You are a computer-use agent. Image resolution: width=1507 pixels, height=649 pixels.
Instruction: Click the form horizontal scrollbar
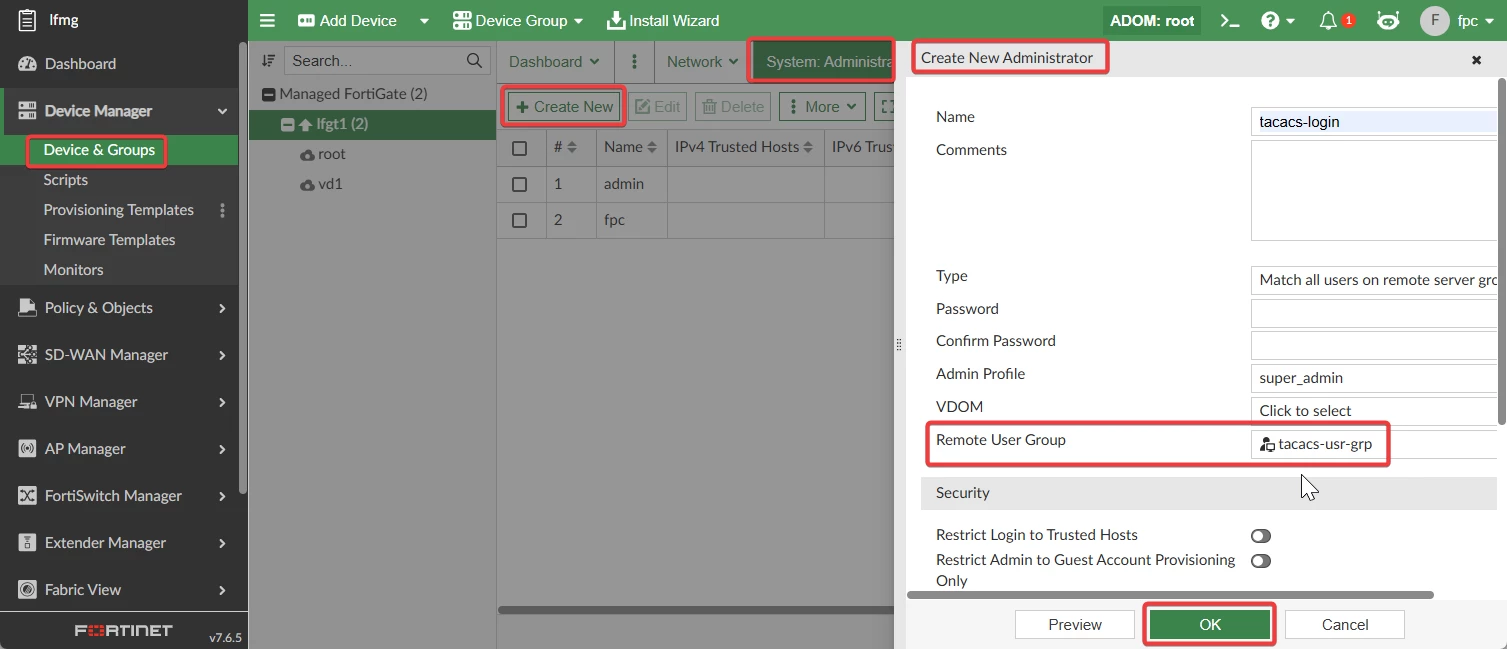1170,595
